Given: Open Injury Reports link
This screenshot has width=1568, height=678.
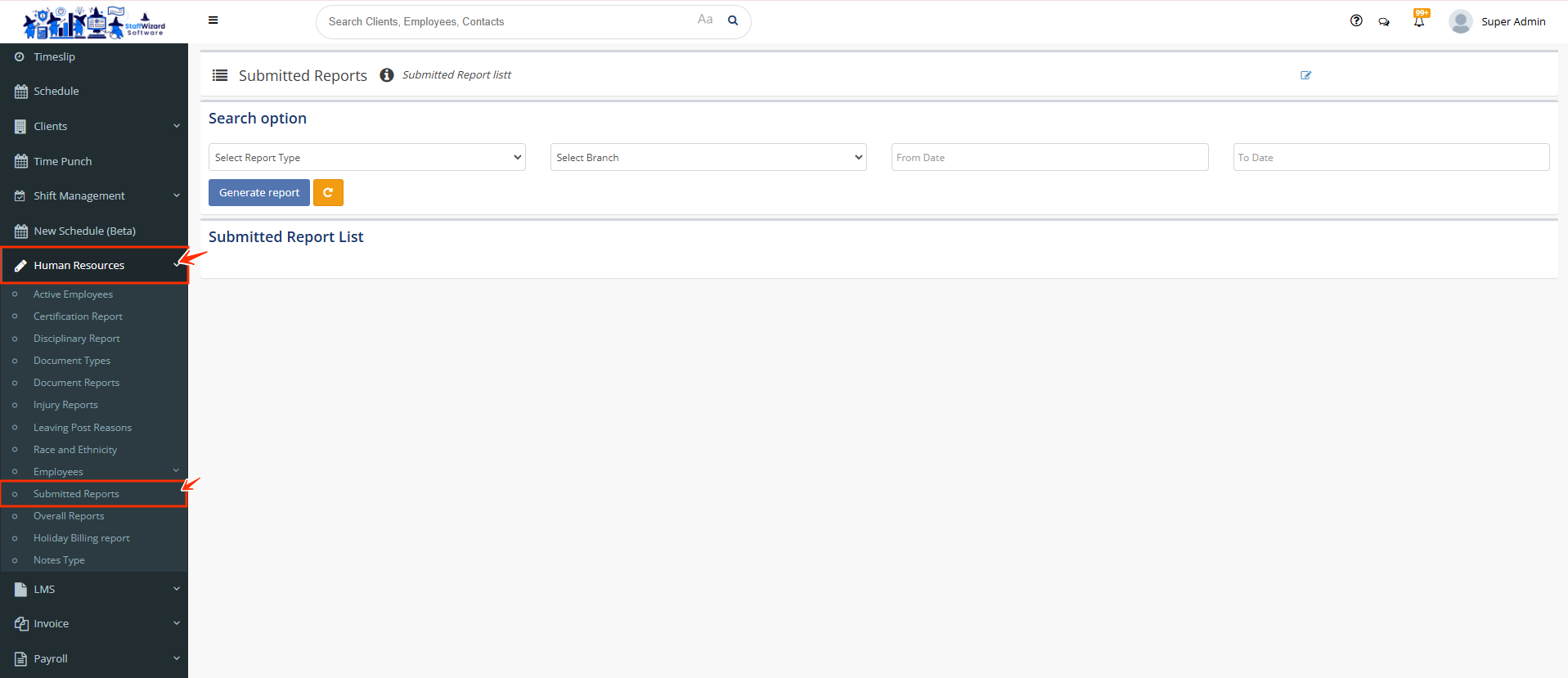Looking at the screenshot, I should click(x=65, y=405).
